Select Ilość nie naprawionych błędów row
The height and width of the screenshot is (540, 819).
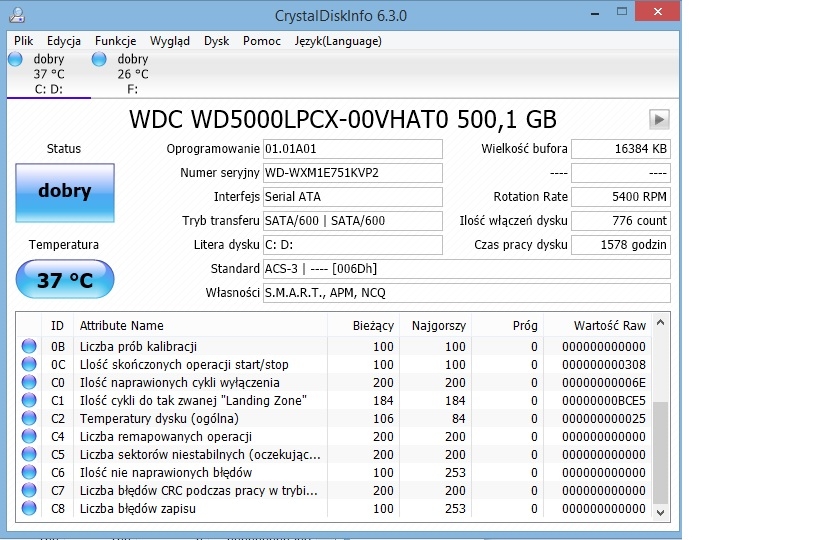[335, 472]
